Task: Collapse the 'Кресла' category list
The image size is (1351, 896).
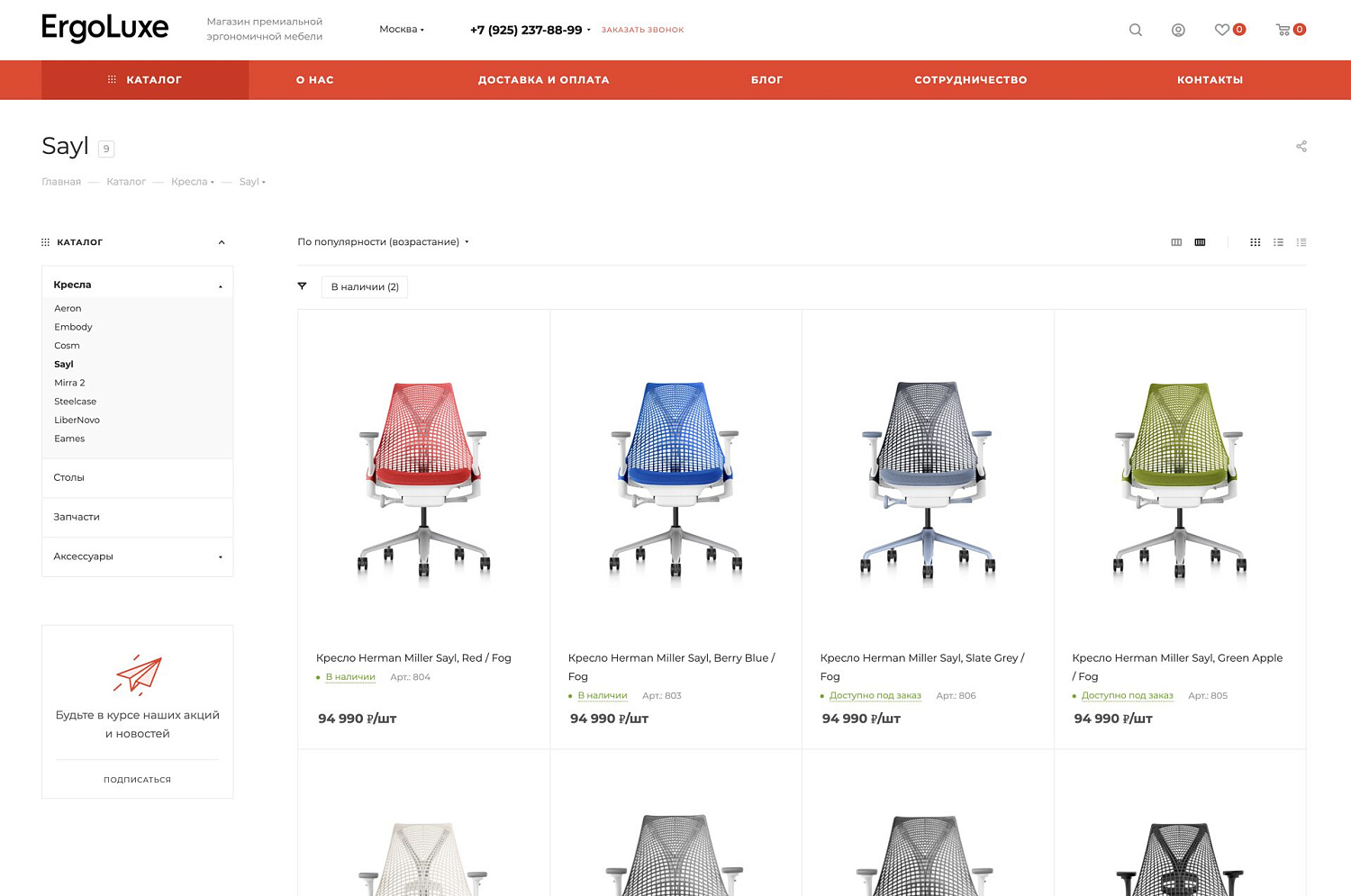Action: click(x=219, y=285)
